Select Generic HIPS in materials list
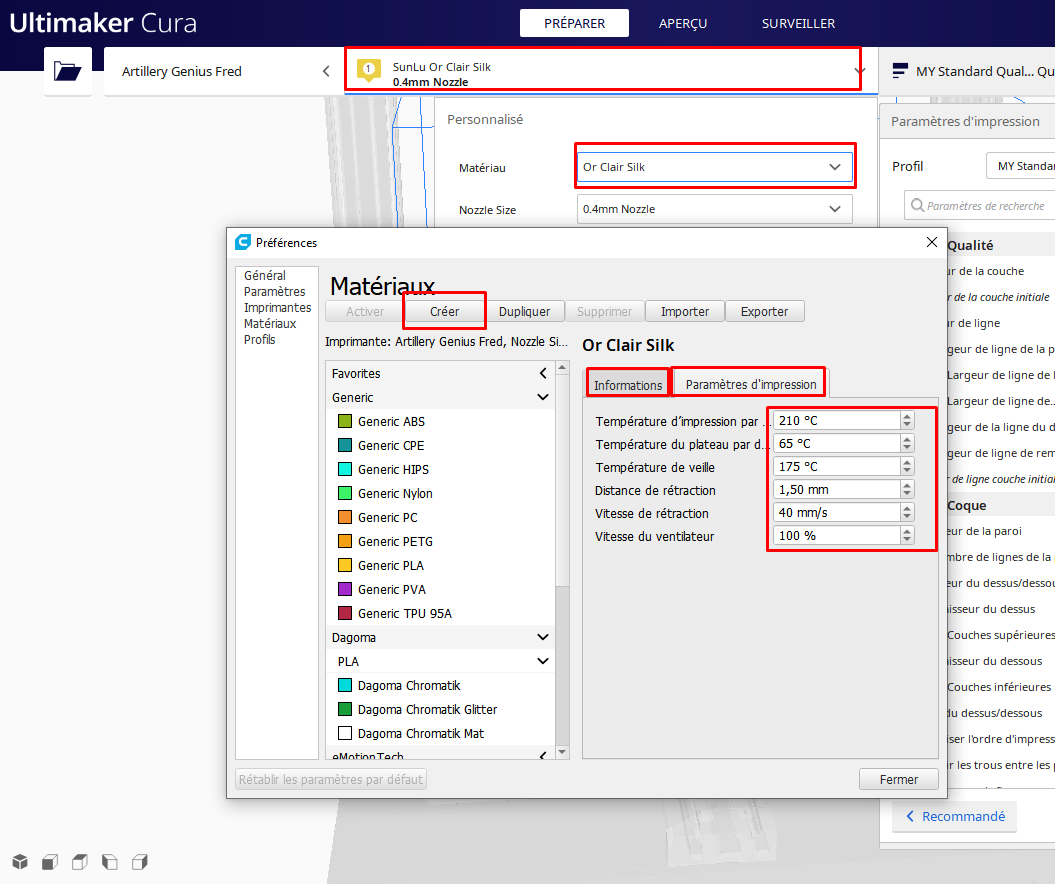Image resolution: width=1055 pixels, height=884 pixels. (441, 469)
